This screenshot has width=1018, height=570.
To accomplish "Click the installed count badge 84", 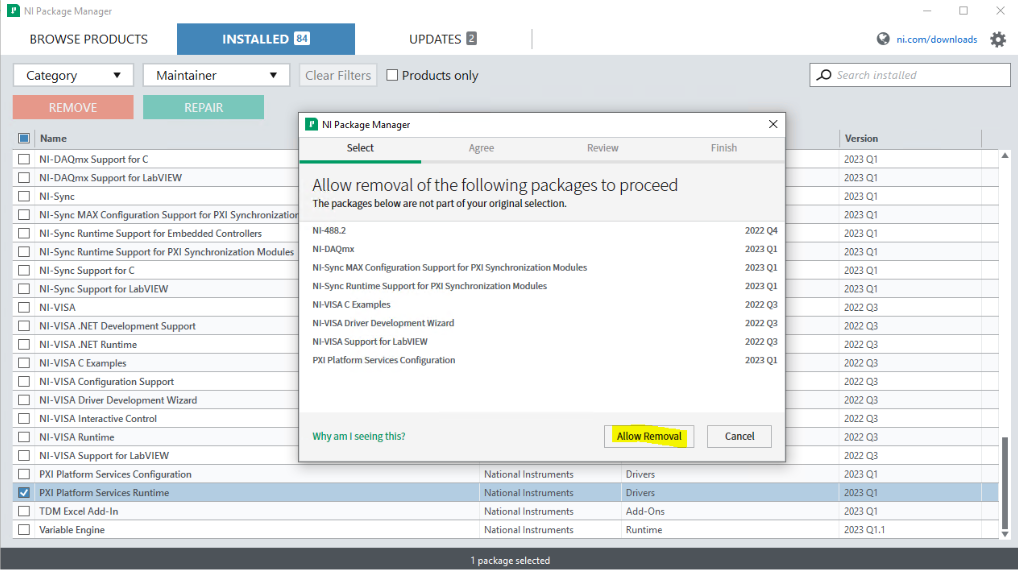I will point(301,39).
